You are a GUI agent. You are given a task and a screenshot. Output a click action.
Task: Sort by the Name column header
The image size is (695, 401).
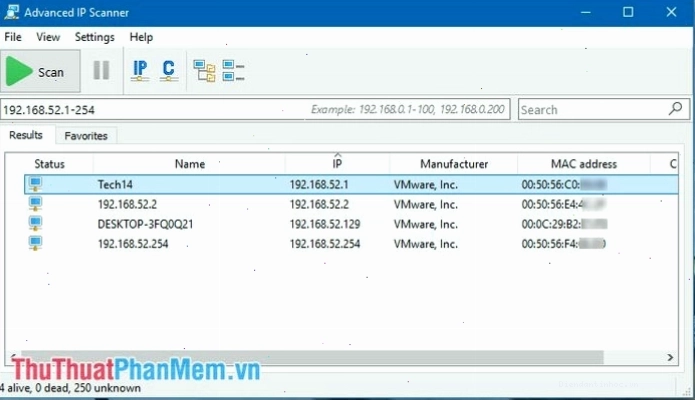tap(190, 164)
